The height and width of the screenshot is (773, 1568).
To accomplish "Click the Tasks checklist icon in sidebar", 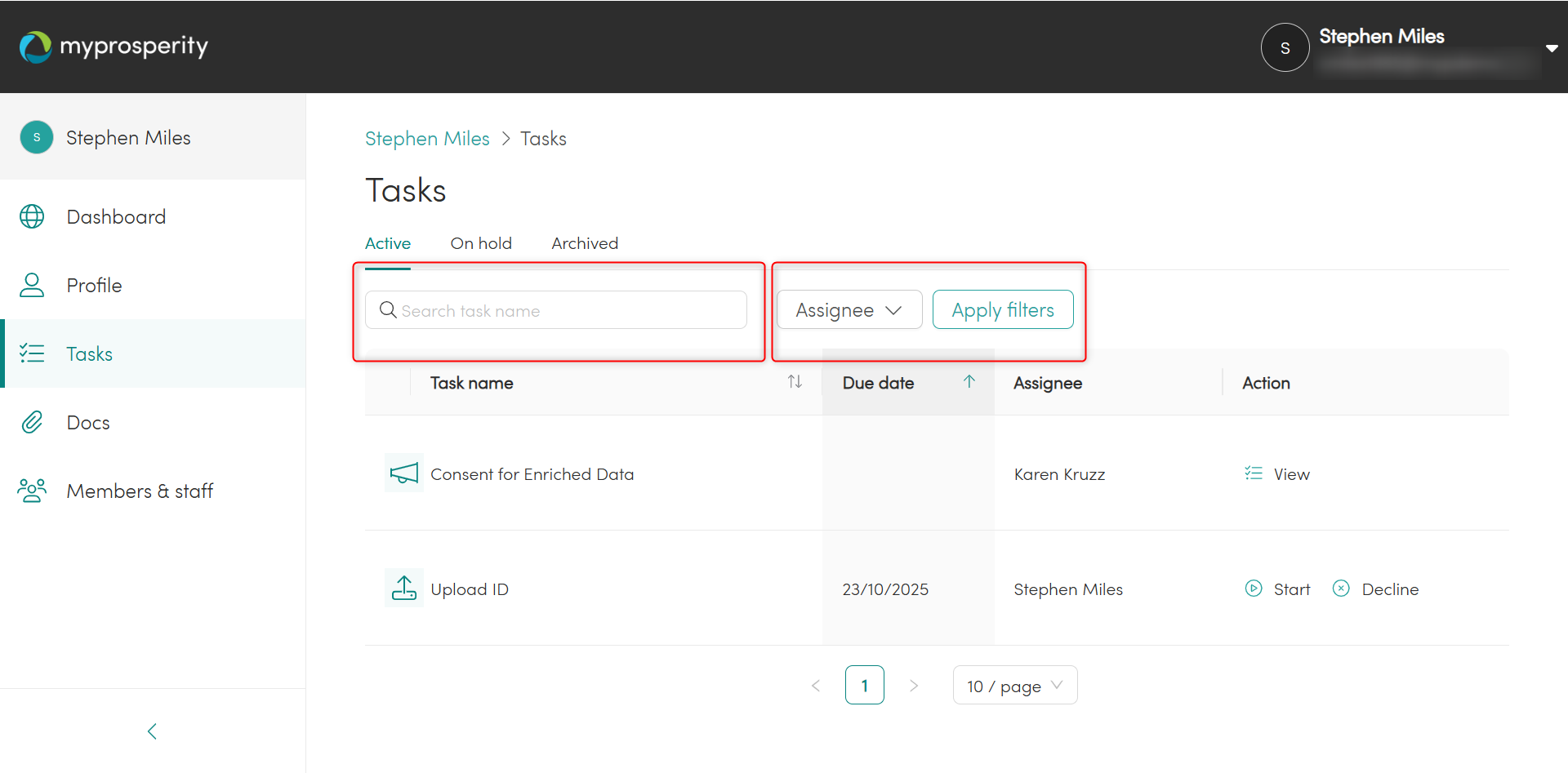I will coord(32,353).
